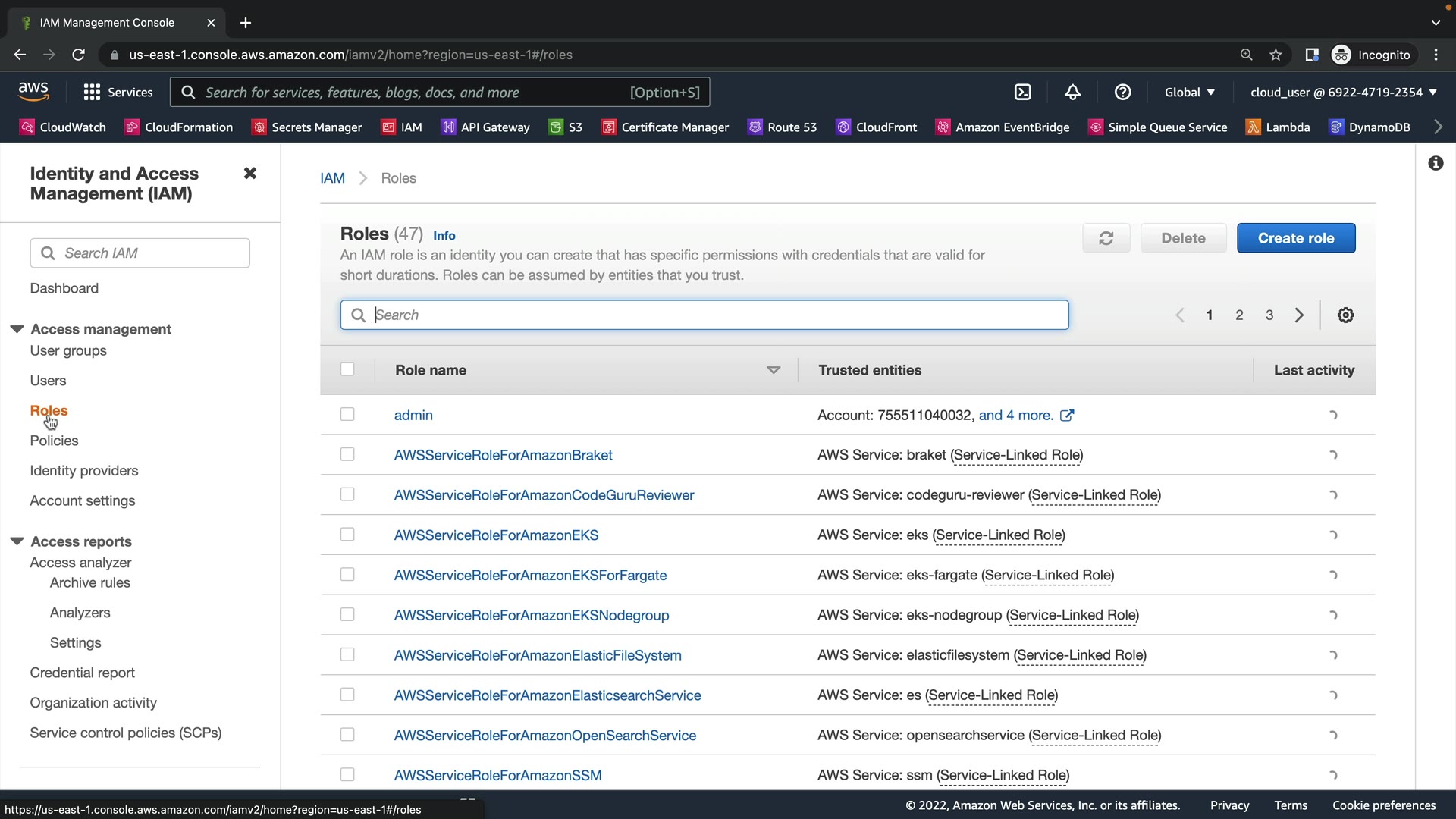
Task: Open Users in the sidebar
Action: click(x=48, y=381)
